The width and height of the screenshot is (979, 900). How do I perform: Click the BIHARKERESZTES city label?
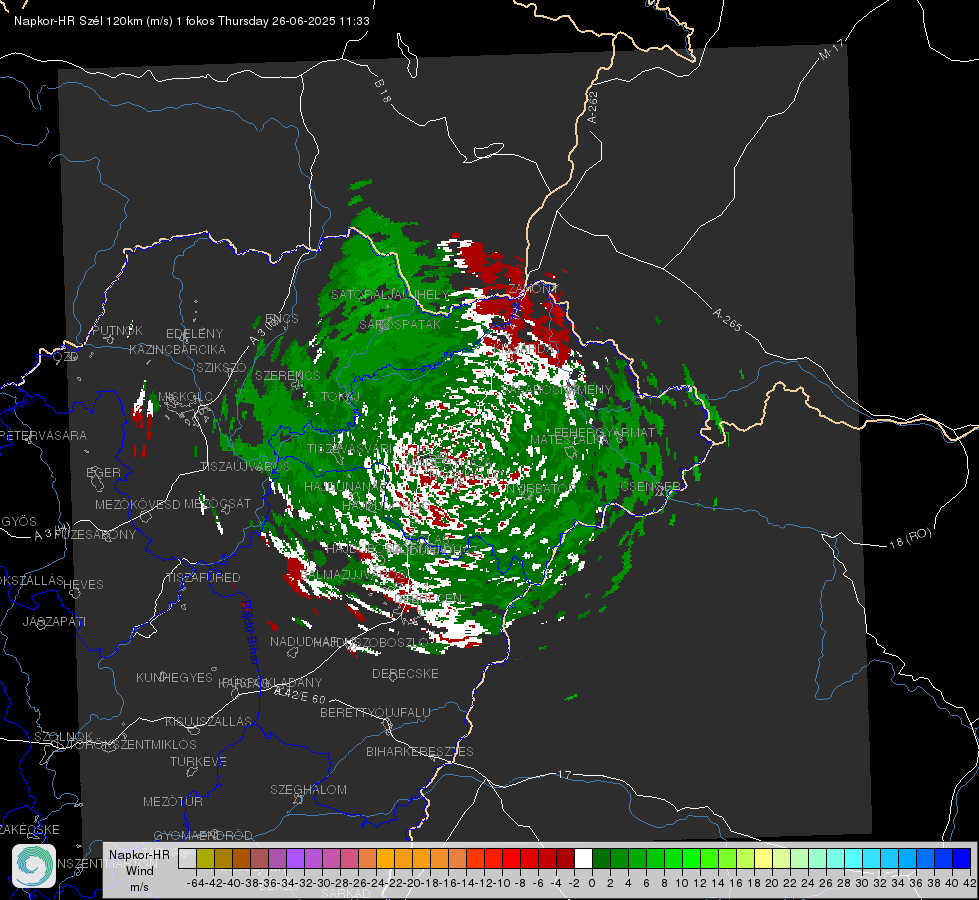point(420,751)
